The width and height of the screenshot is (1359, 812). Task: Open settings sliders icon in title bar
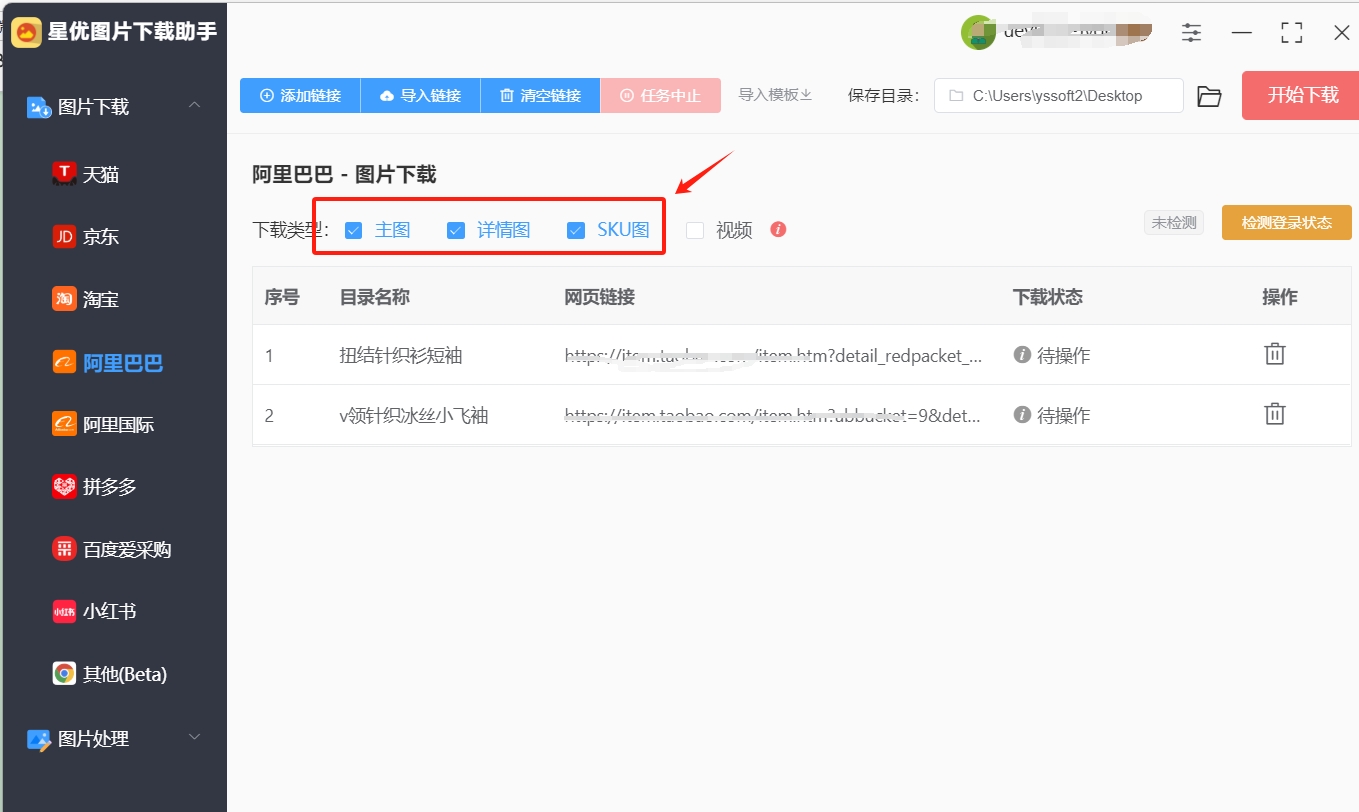click(x=1191, y=33)
